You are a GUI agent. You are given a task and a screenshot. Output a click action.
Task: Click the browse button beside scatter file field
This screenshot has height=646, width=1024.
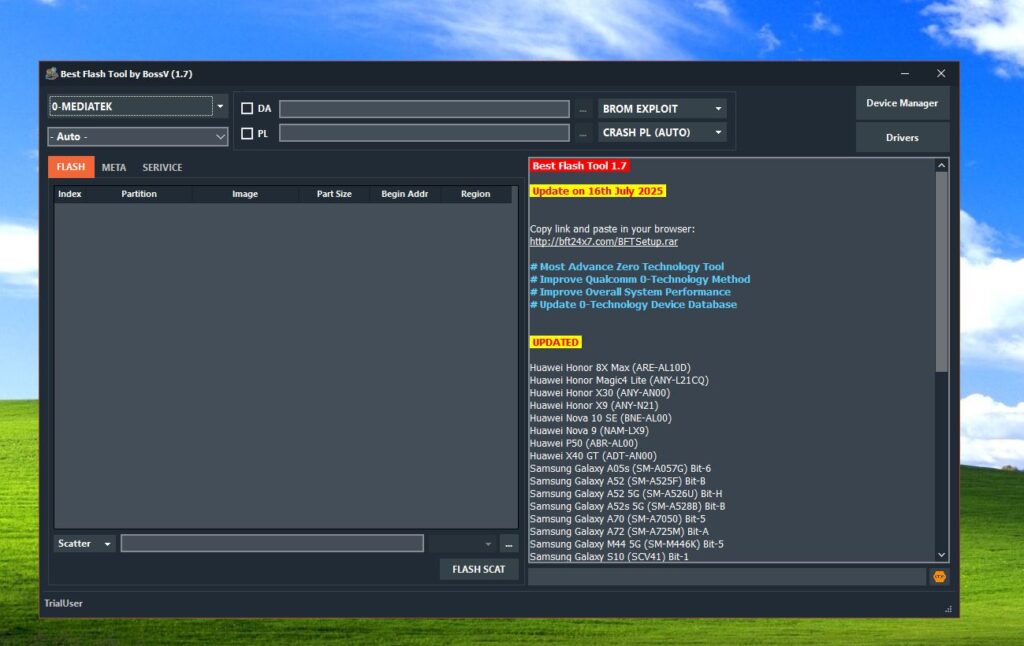tap(509, 543)
